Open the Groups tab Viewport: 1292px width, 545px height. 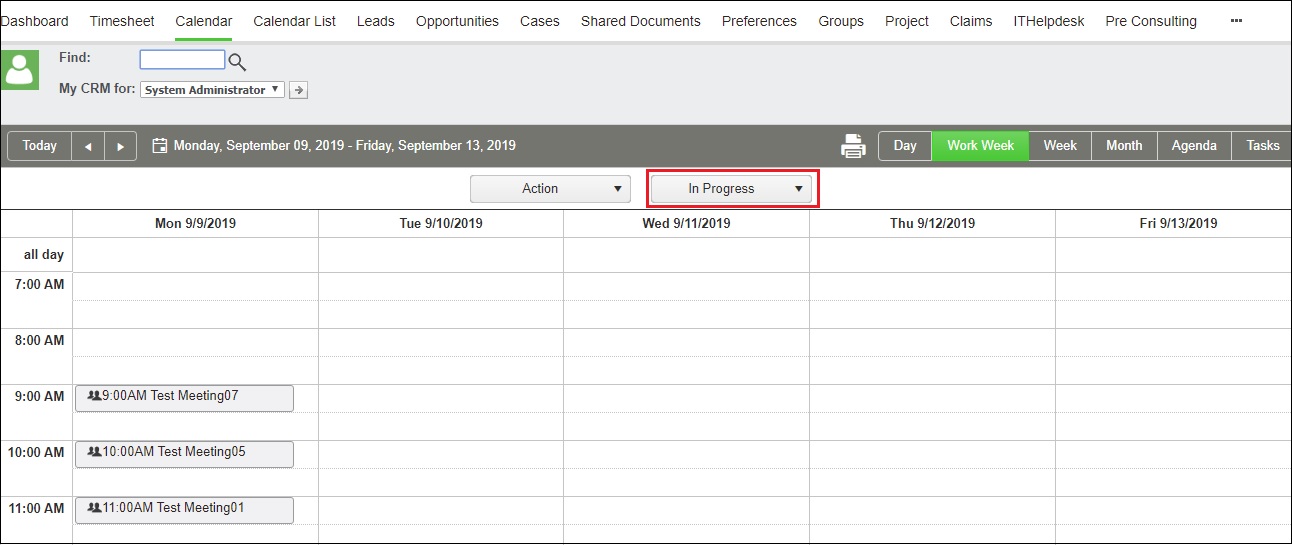[x=841, y=21]
